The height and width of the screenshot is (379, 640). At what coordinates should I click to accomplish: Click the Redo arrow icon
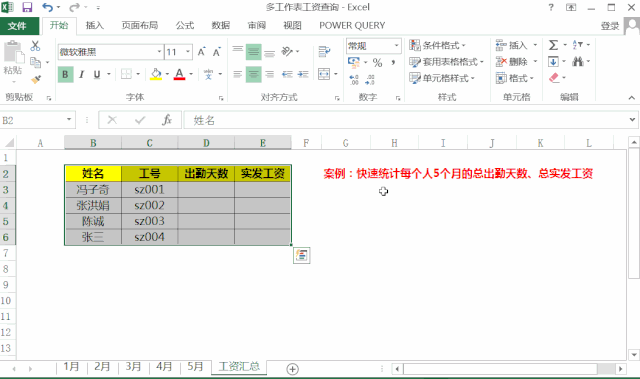coord(74,7)
